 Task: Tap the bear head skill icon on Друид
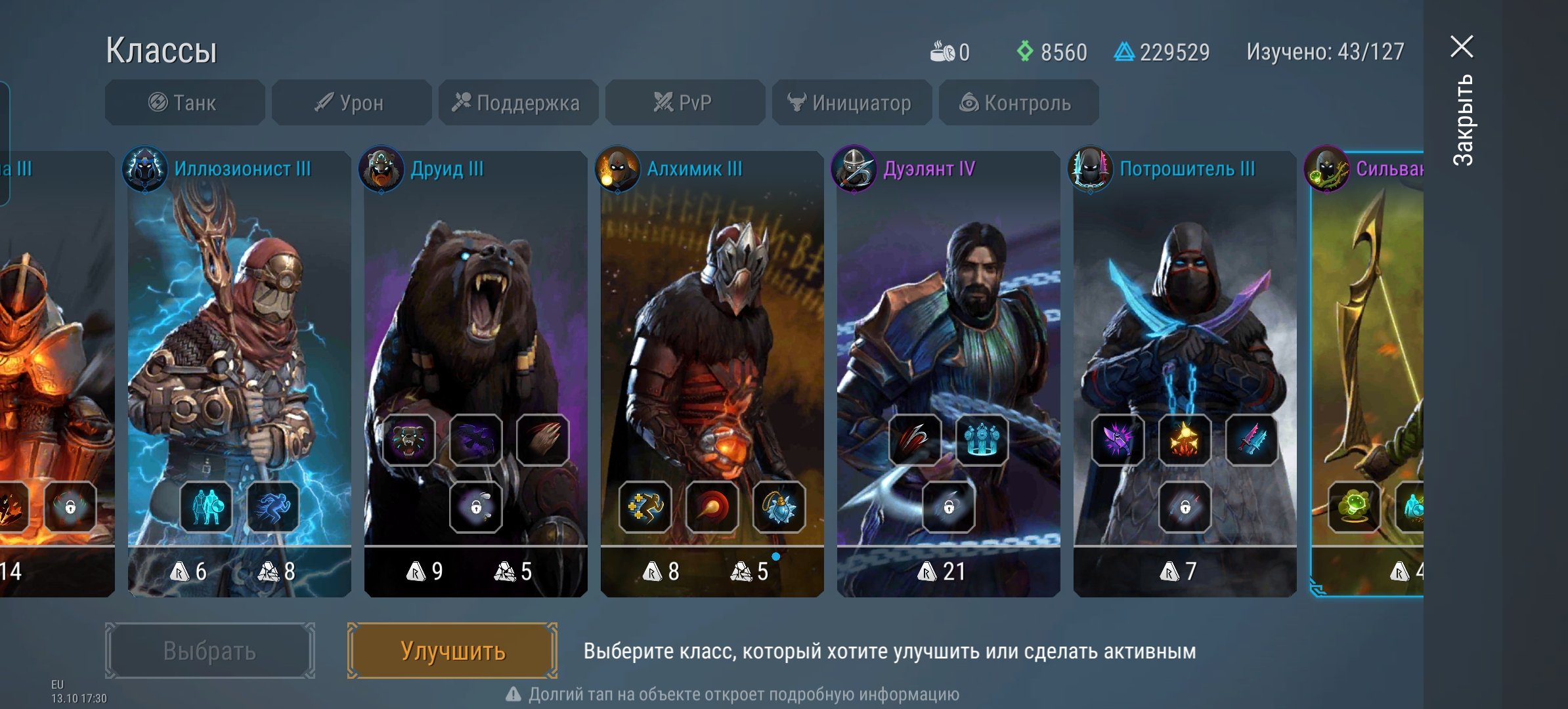tap(408, 440)
